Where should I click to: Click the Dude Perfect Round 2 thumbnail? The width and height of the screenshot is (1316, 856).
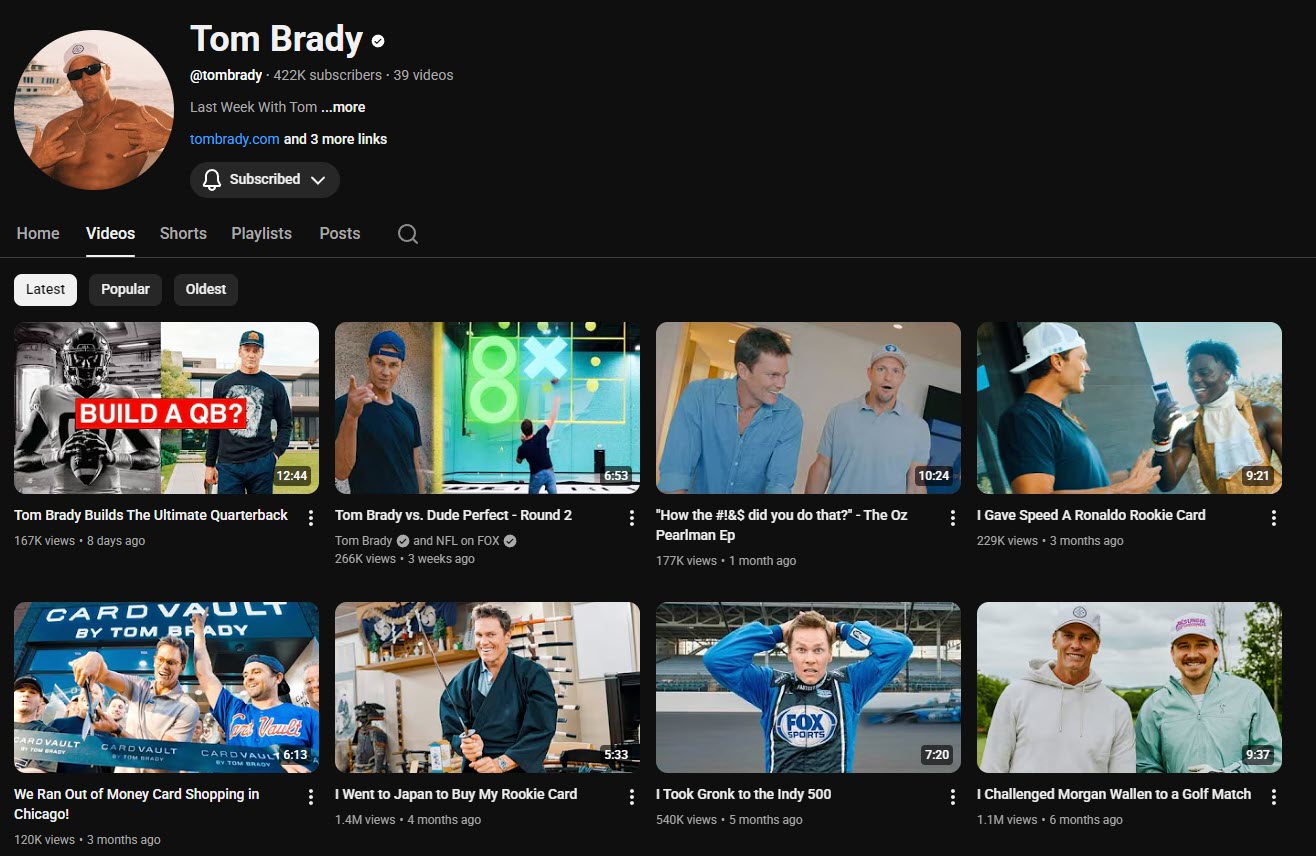click(x=488, y=408)
